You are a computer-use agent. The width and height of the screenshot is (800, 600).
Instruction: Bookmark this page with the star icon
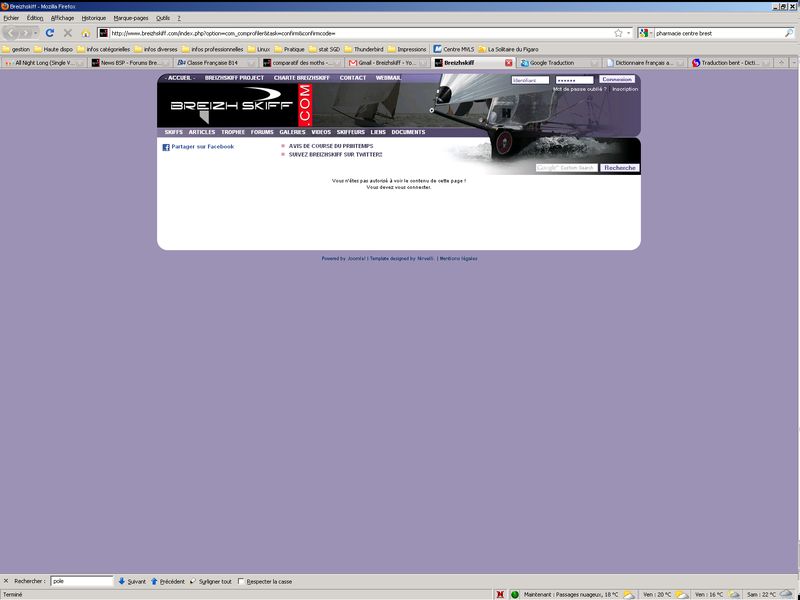618,33
